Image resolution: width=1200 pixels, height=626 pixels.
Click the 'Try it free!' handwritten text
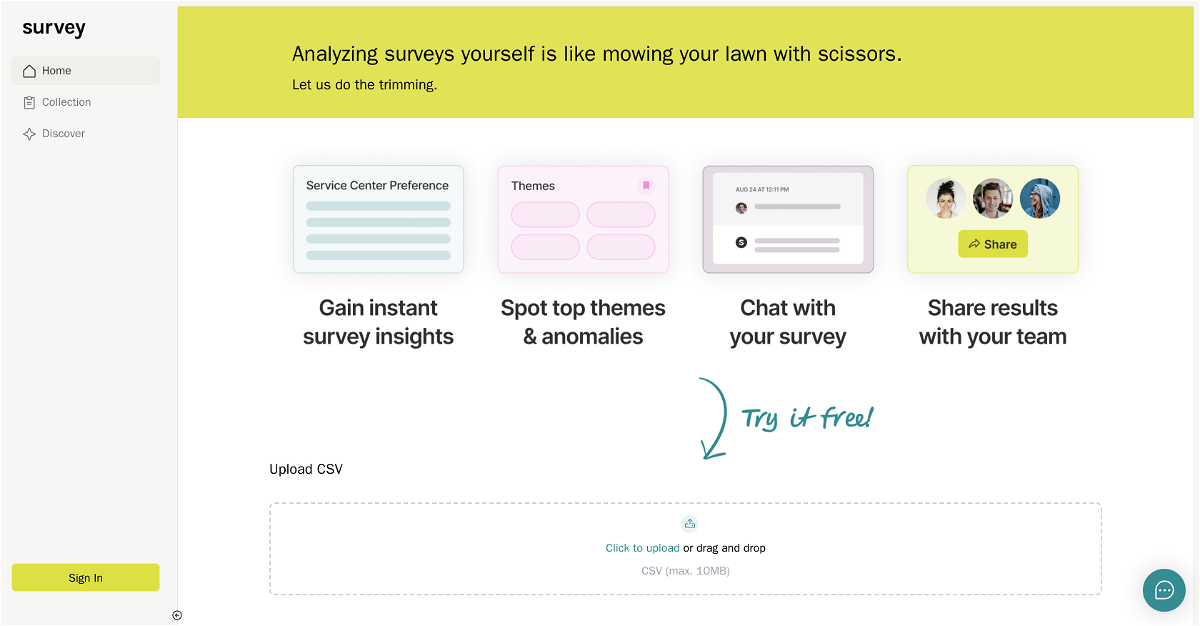pos(806,417)
